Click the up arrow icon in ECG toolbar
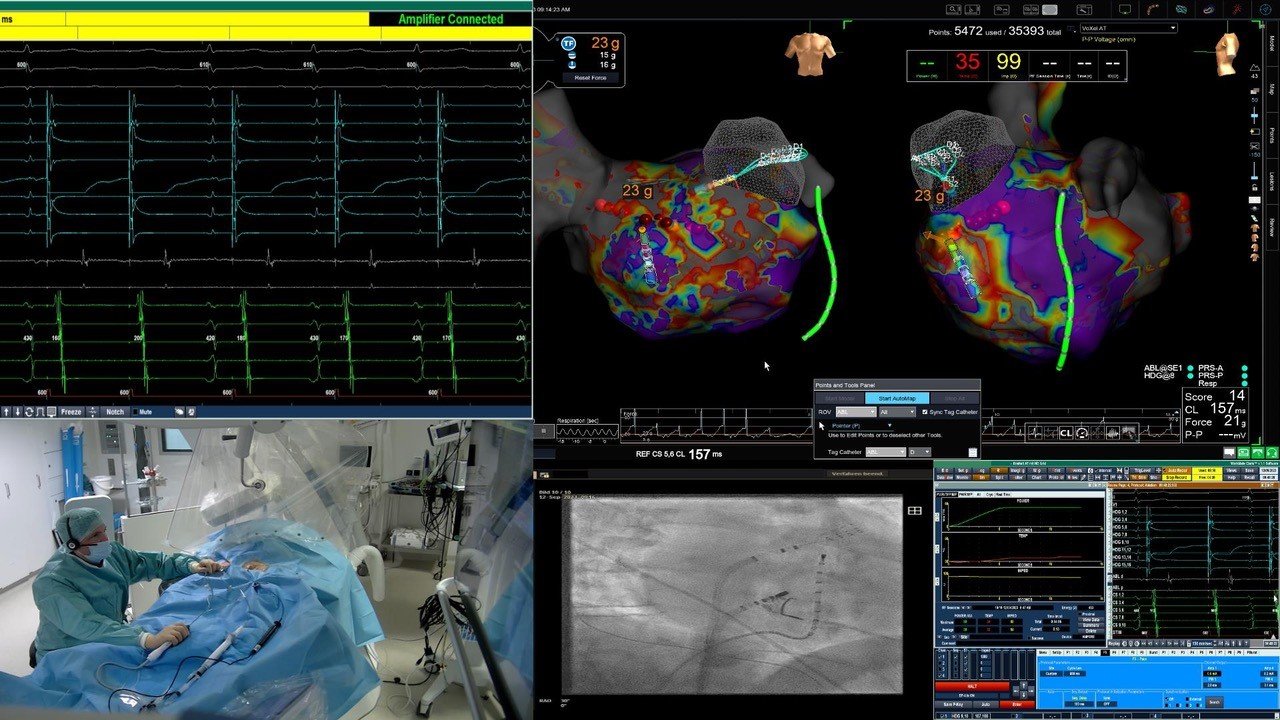The width and height of the screenshot is (1280, 720). point(6,412)
